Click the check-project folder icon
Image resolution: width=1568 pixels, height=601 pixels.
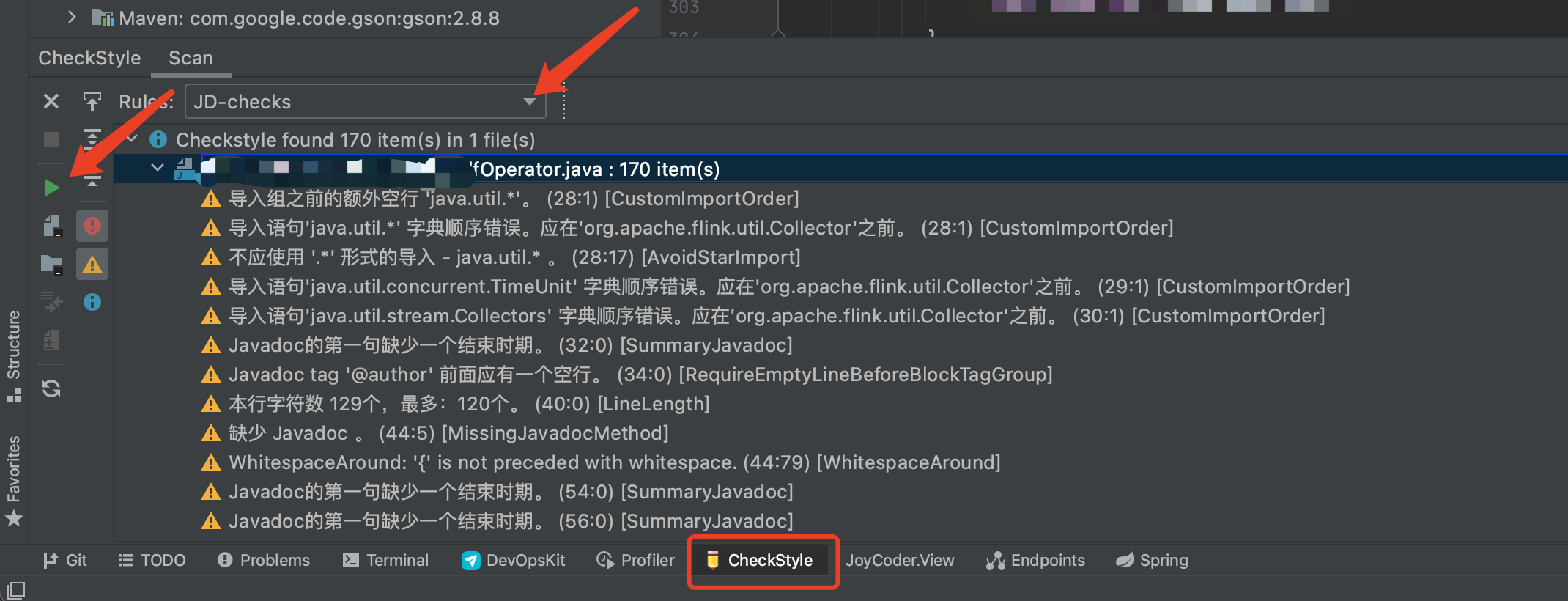51,264
